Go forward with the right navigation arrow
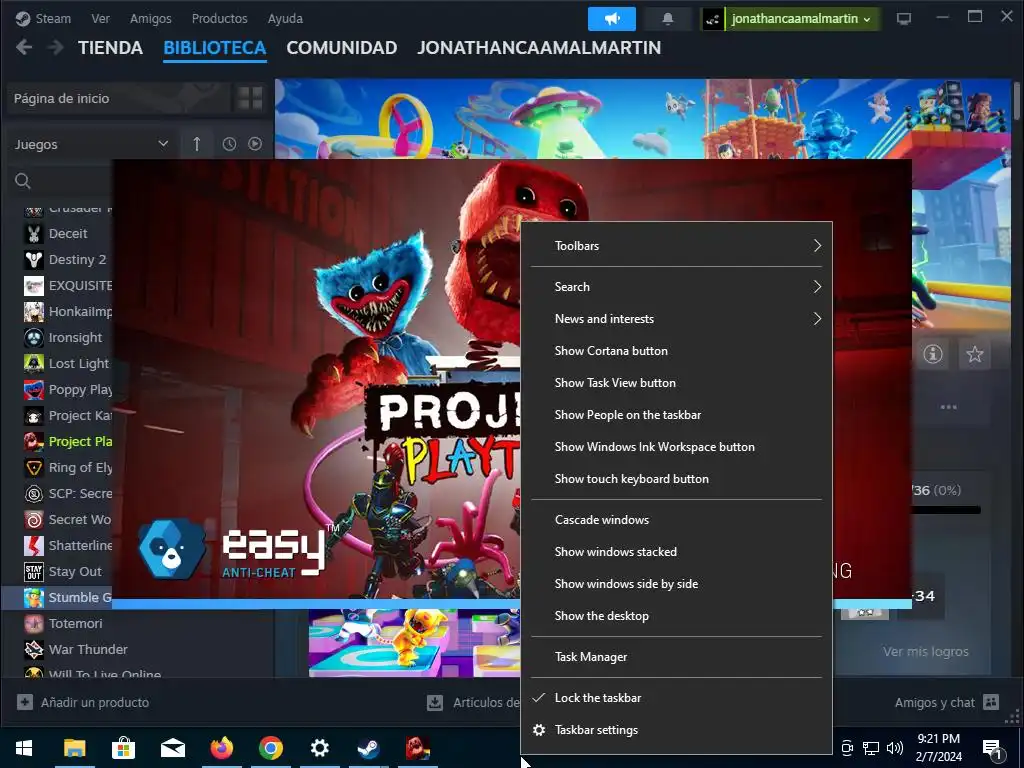 [56, 47]
